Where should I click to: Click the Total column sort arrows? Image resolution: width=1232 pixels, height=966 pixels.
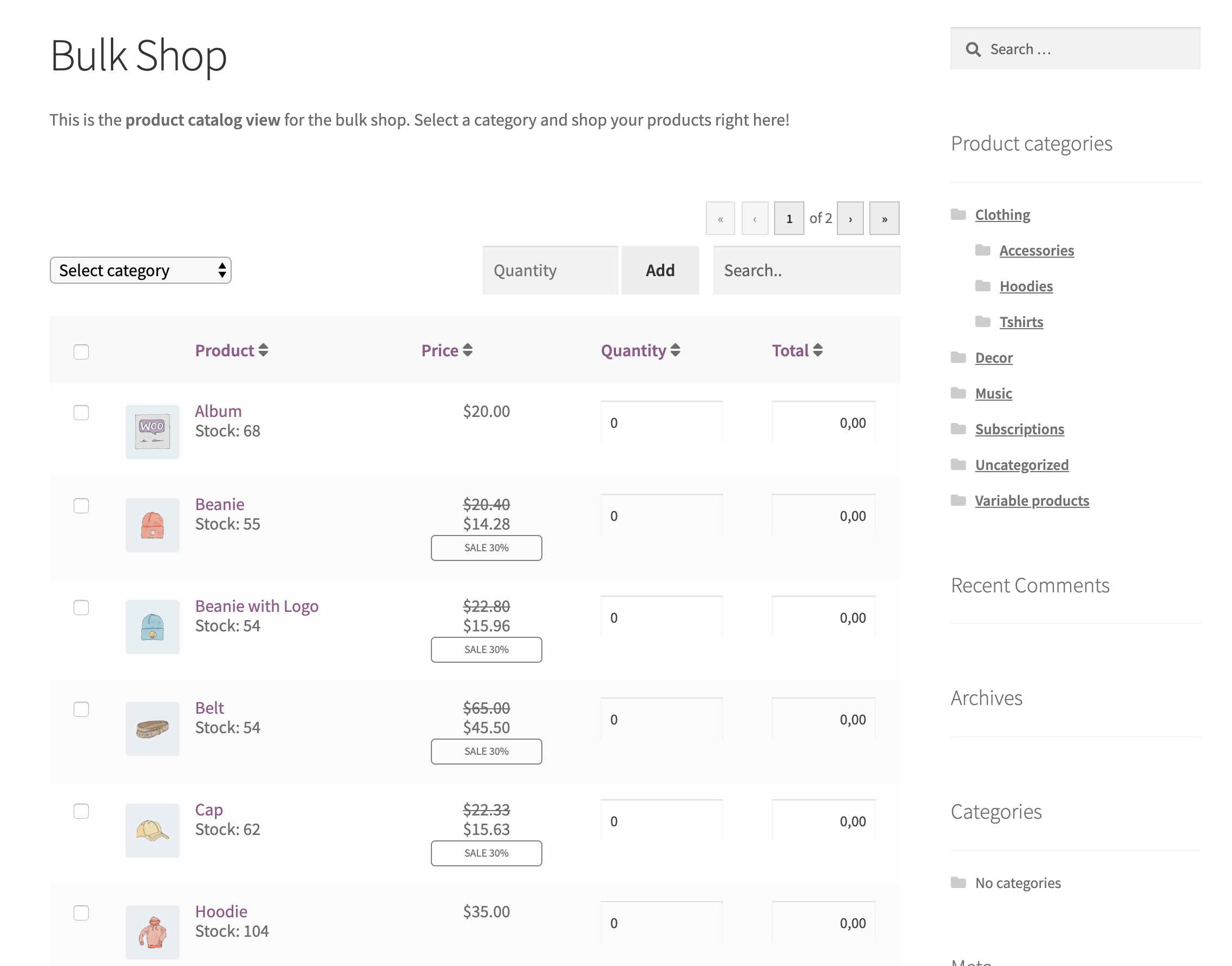817,351
